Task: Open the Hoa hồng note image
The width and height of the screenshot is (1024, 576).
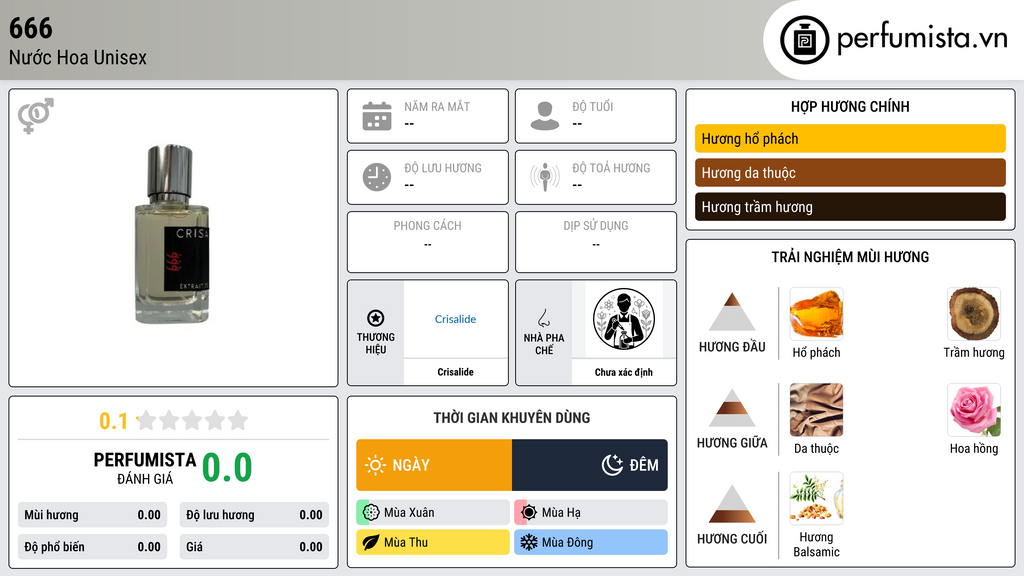Action: pyautogui.click(x=974, y=409)
